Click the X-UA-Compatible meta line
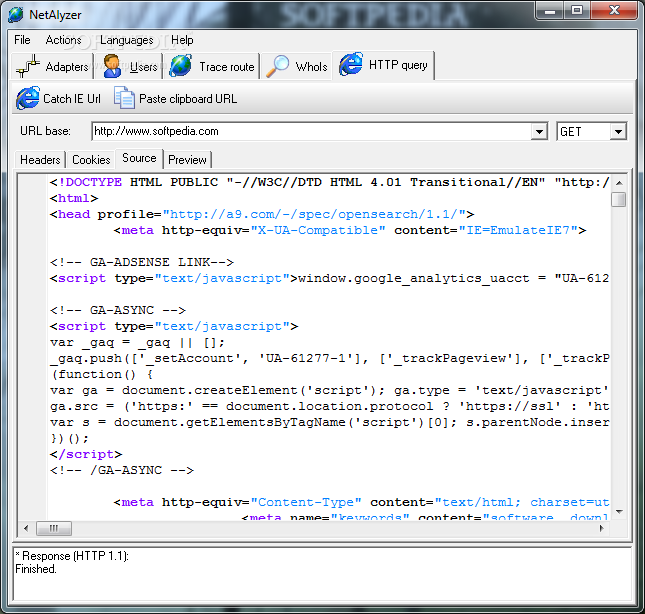 tap(350, 230)
